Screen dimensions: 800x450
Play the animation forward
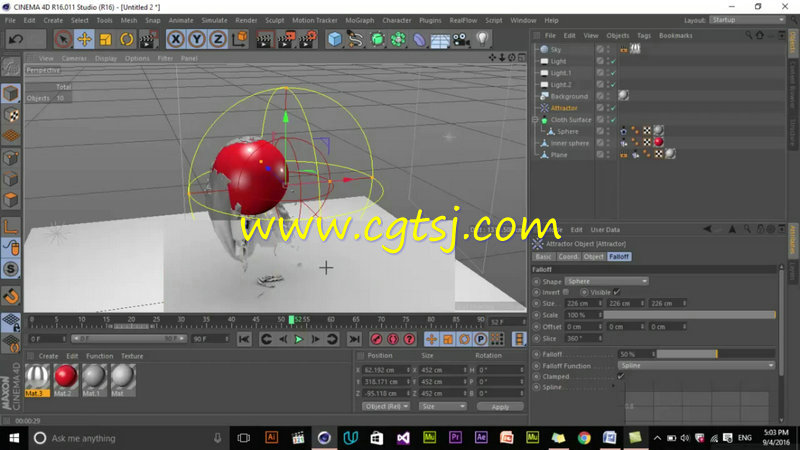click(x=299, y=339)
